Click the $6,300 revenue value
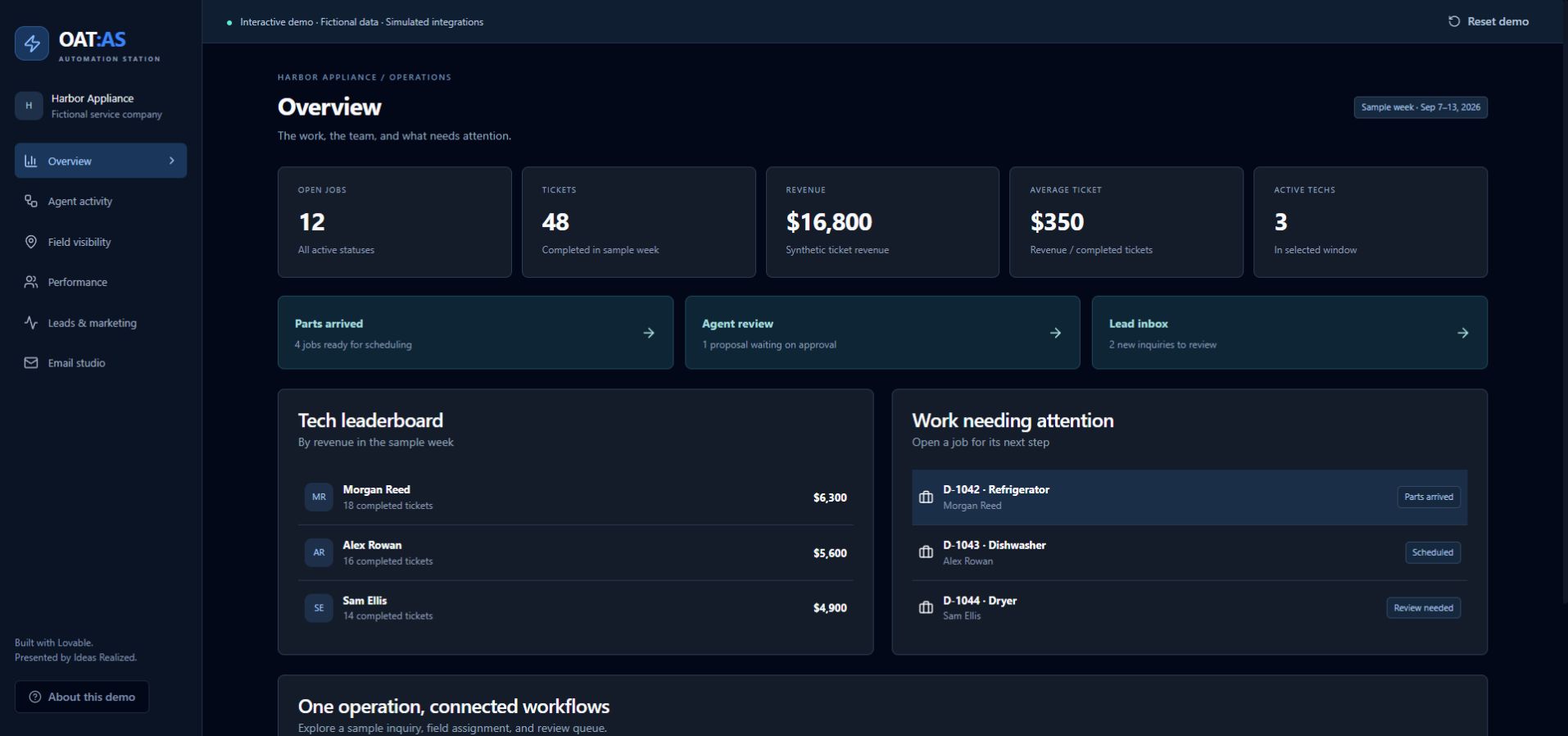 [x=830, y=497]
